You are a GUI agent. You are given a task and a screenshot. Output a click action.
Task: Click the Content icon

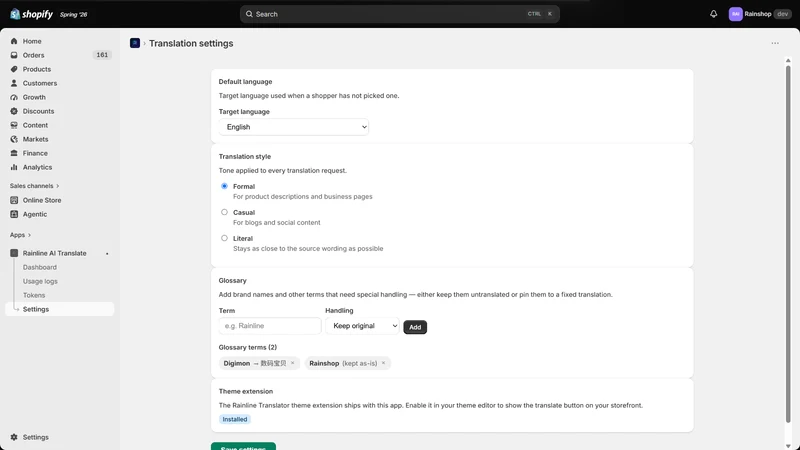(14, 125)
